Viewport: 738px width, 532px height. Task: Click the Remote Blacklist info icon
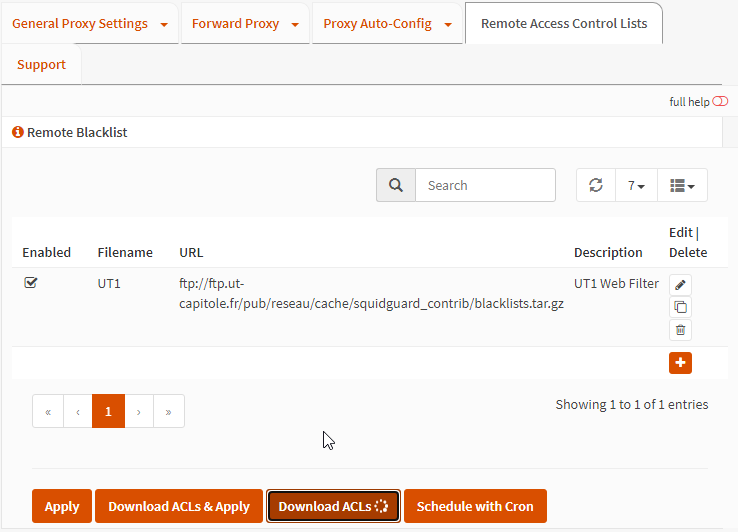coord(18,132)
